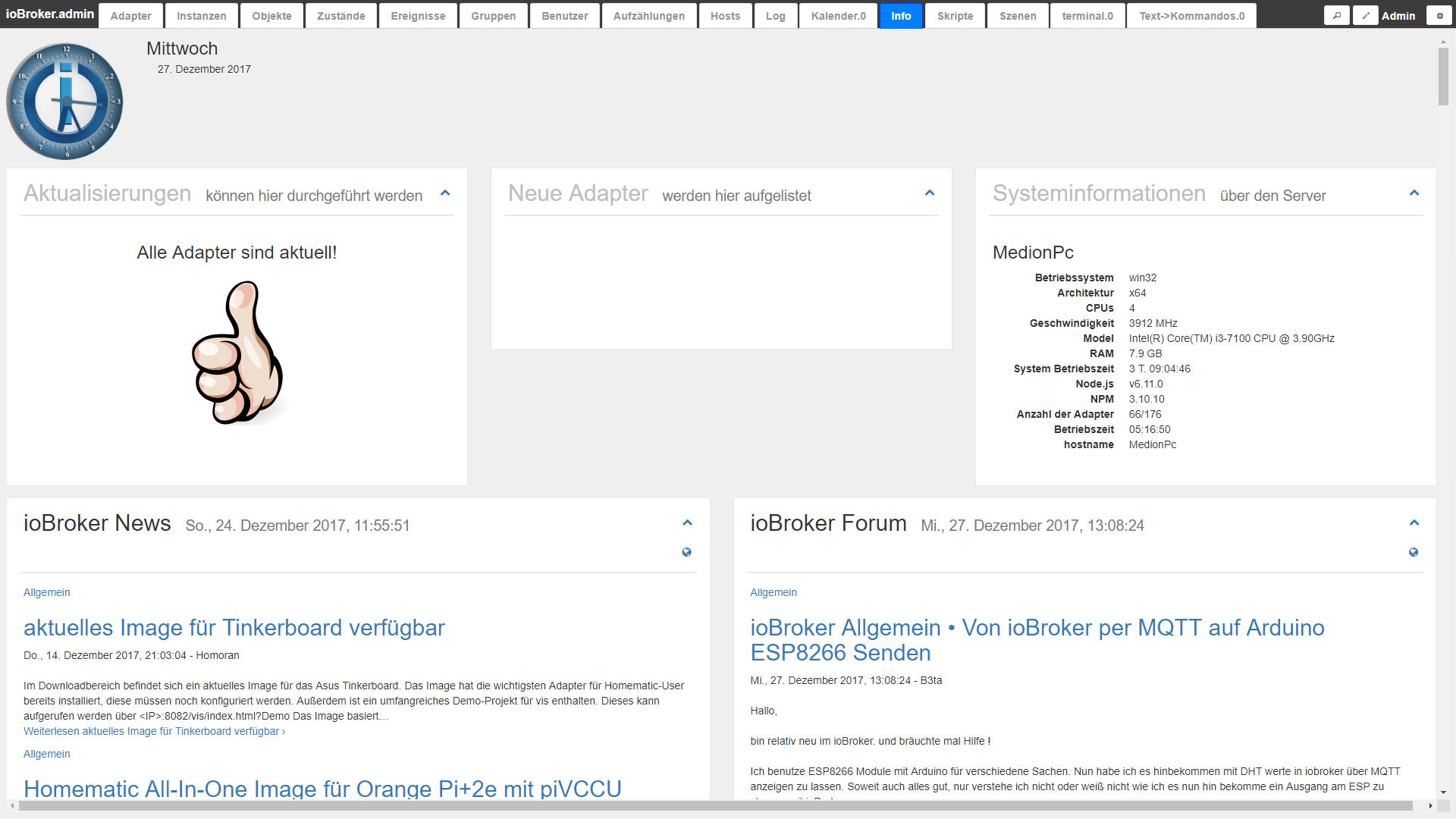Screen dimensions: 1456x819
Task: Collapse the Systeminformationen panel
Action: click(x=1414, y=193)
